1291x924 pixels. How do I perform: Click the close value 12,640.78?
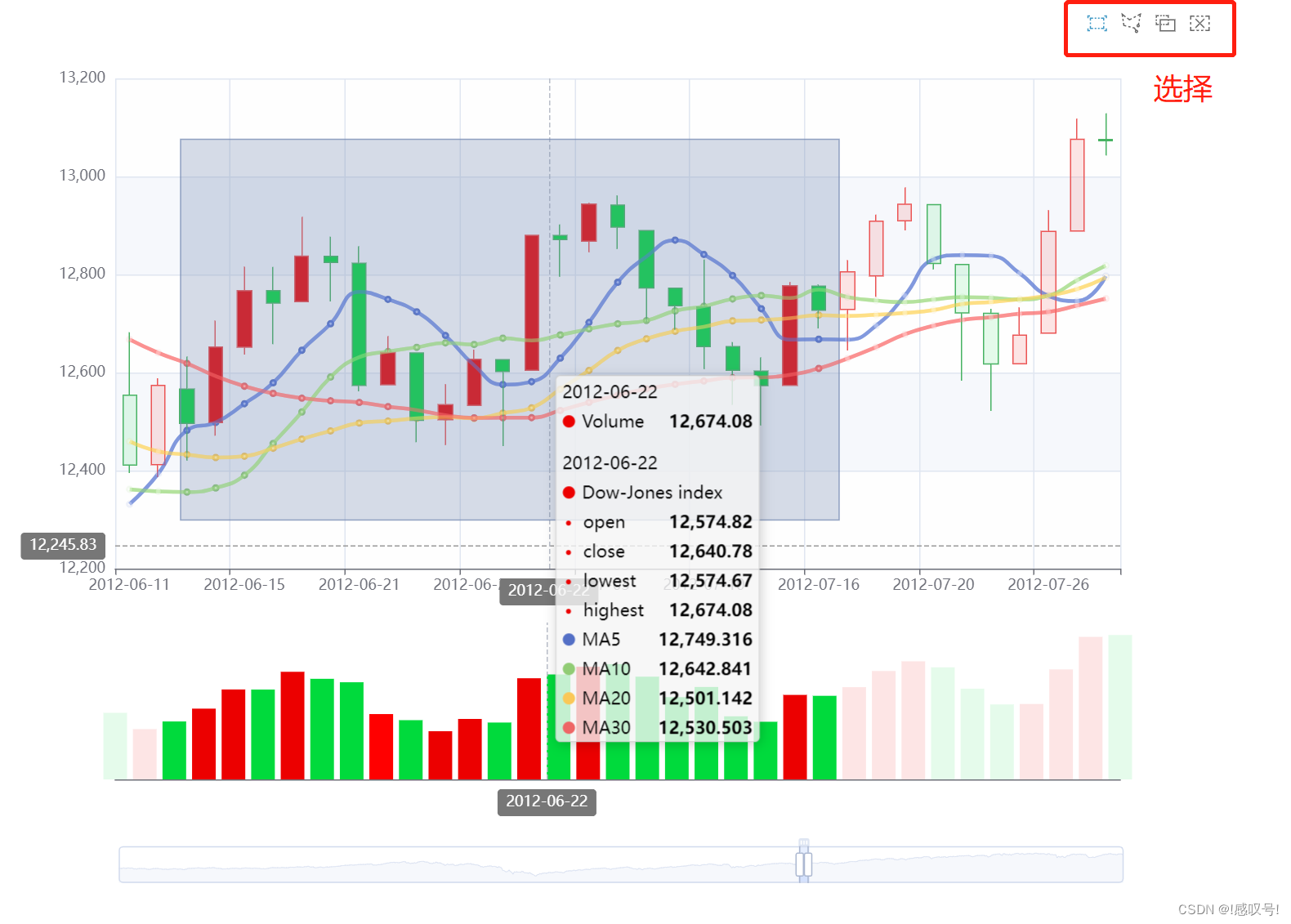[711, 551]
